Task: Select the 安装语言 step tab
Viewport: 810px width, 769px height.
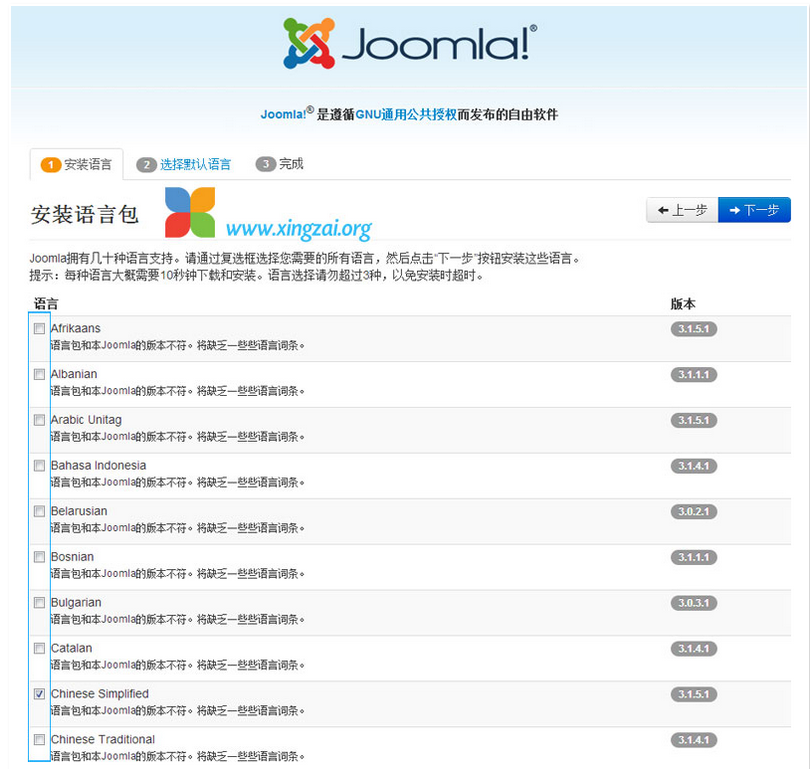Action: tap(76, 165)
